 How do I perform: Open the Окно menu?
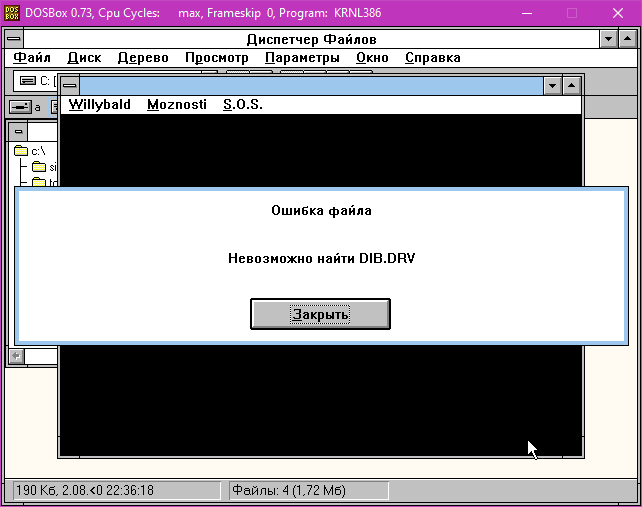point(372,58)
